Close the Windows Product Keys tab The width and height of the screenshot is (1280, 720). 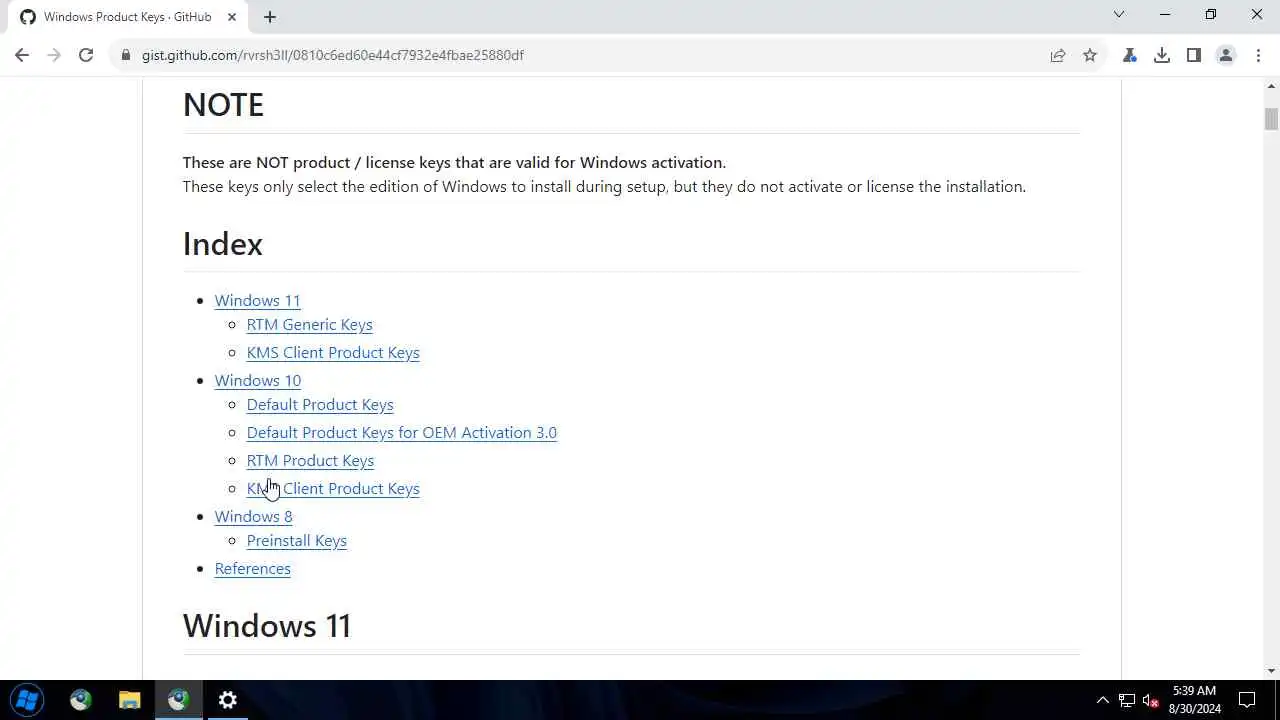232,17
